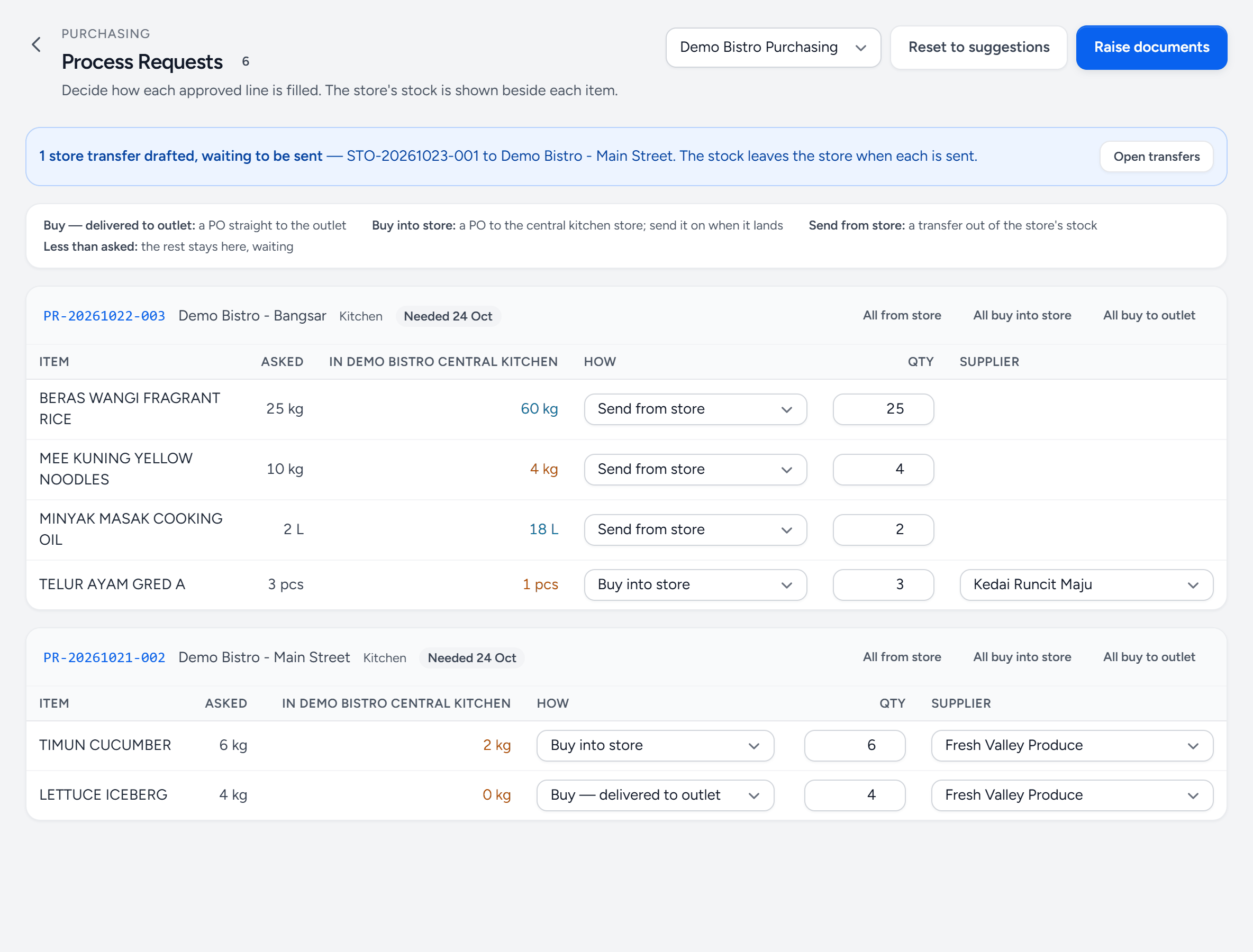Viewport: 1253px width, 952px height.
Task: Choose All buy into store for Main Street request
Action: [x=1022, y=657]
